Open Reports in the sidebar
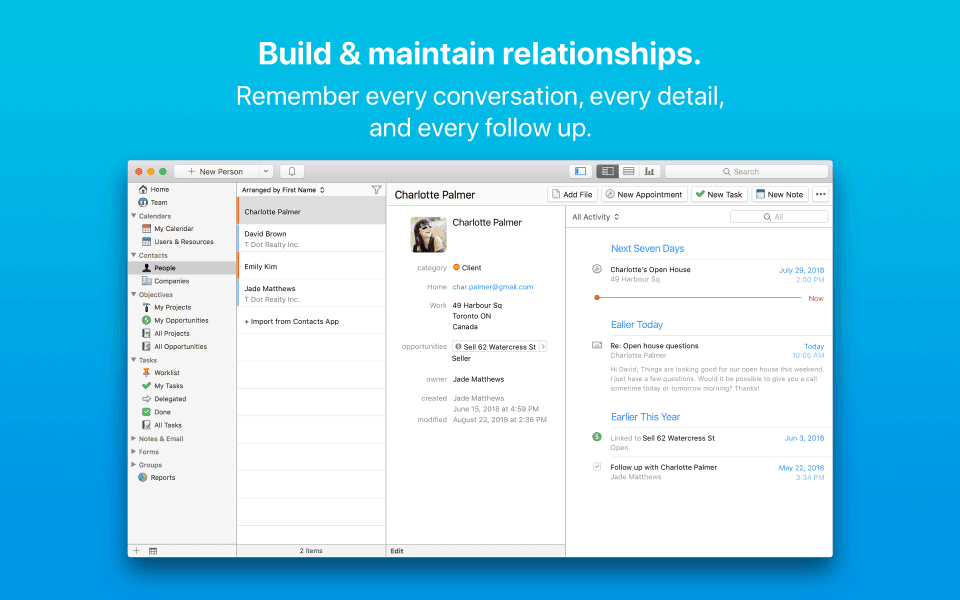This screenshot has width=960, height=600. [162, 477]
